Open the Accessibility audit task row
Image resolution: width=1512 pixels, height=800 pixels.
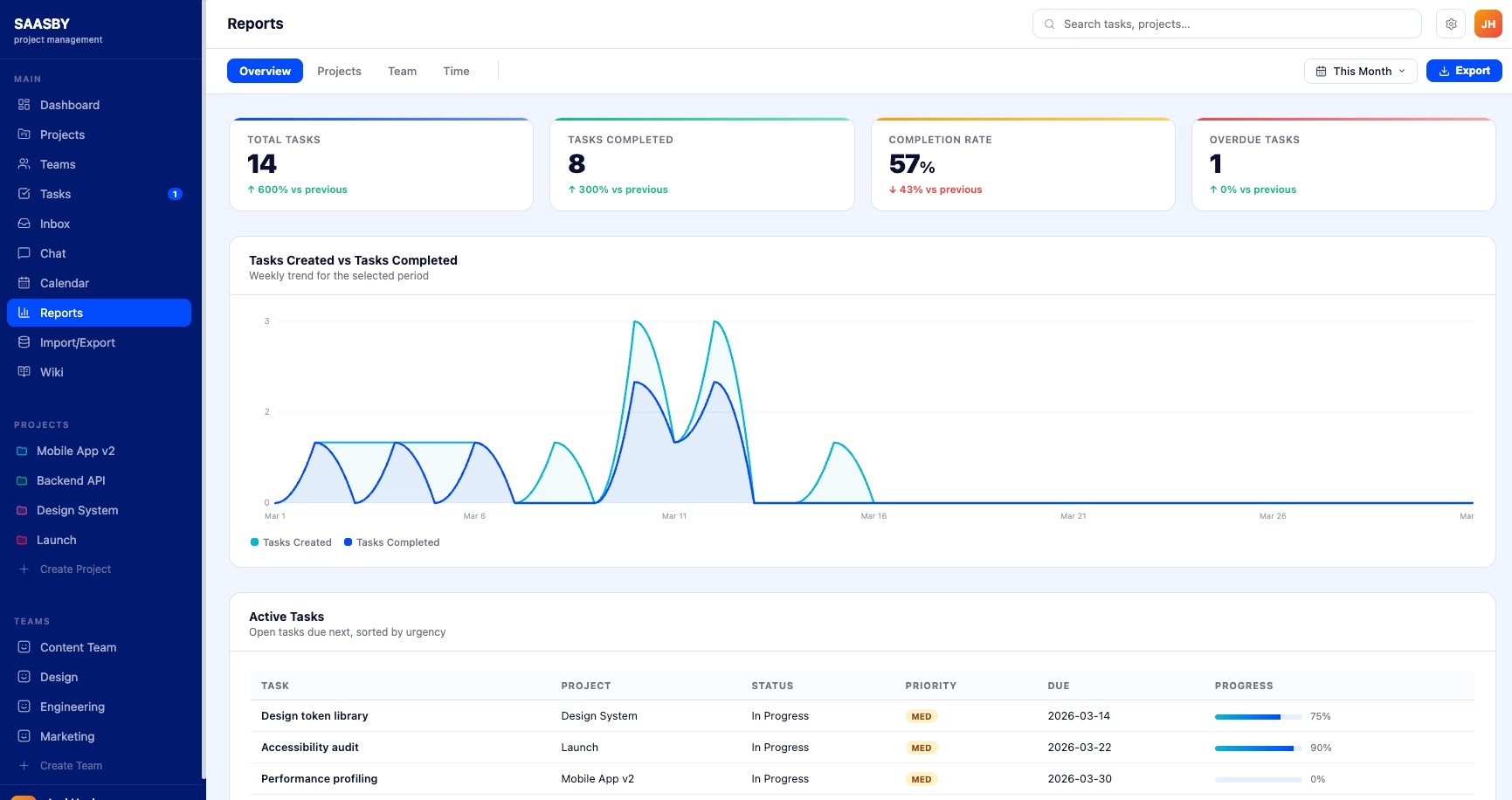pos(310,748)
